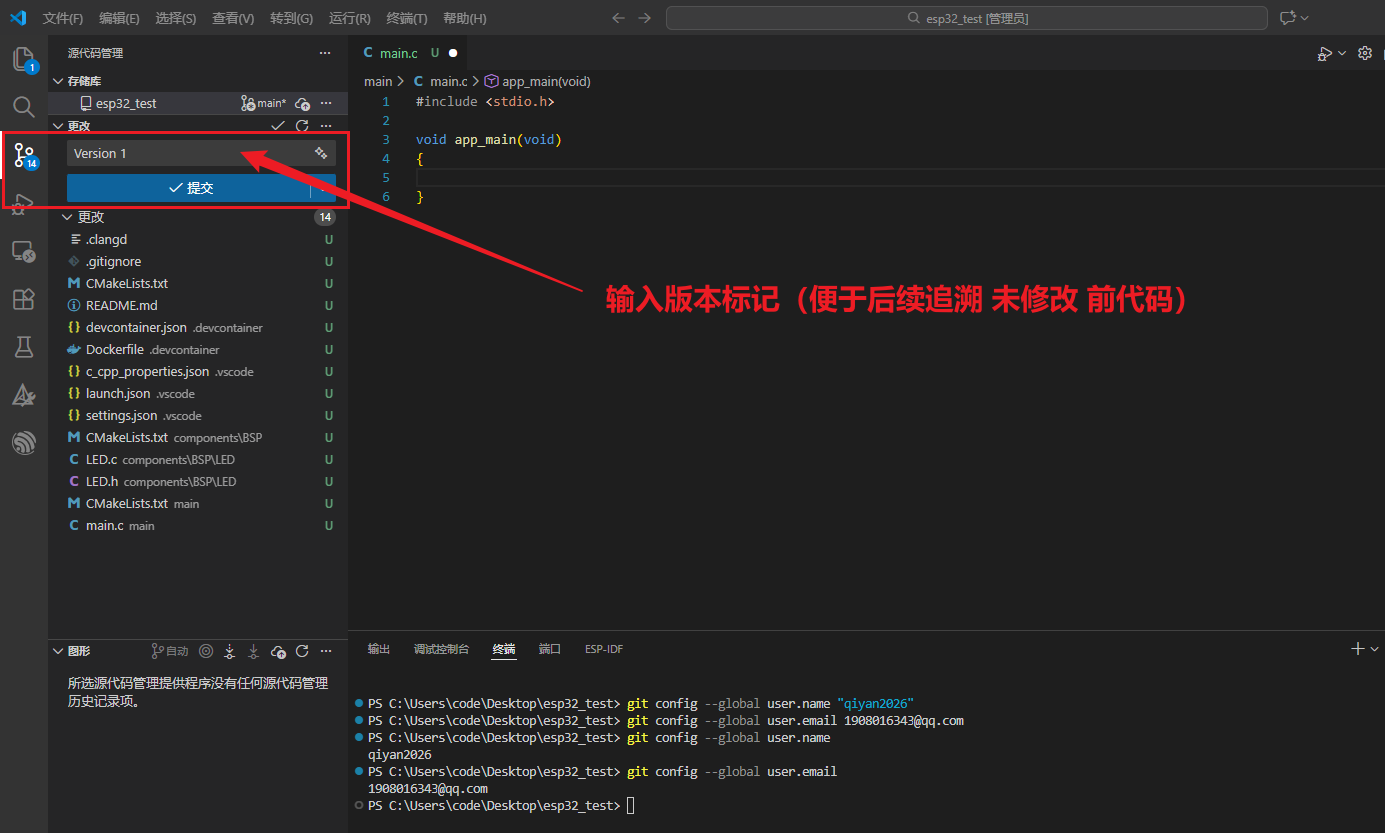Viewport: 1385px width, 833px height.
Task: Click the pull icon in the 图形 panel
Action: (x=252, y=650)
